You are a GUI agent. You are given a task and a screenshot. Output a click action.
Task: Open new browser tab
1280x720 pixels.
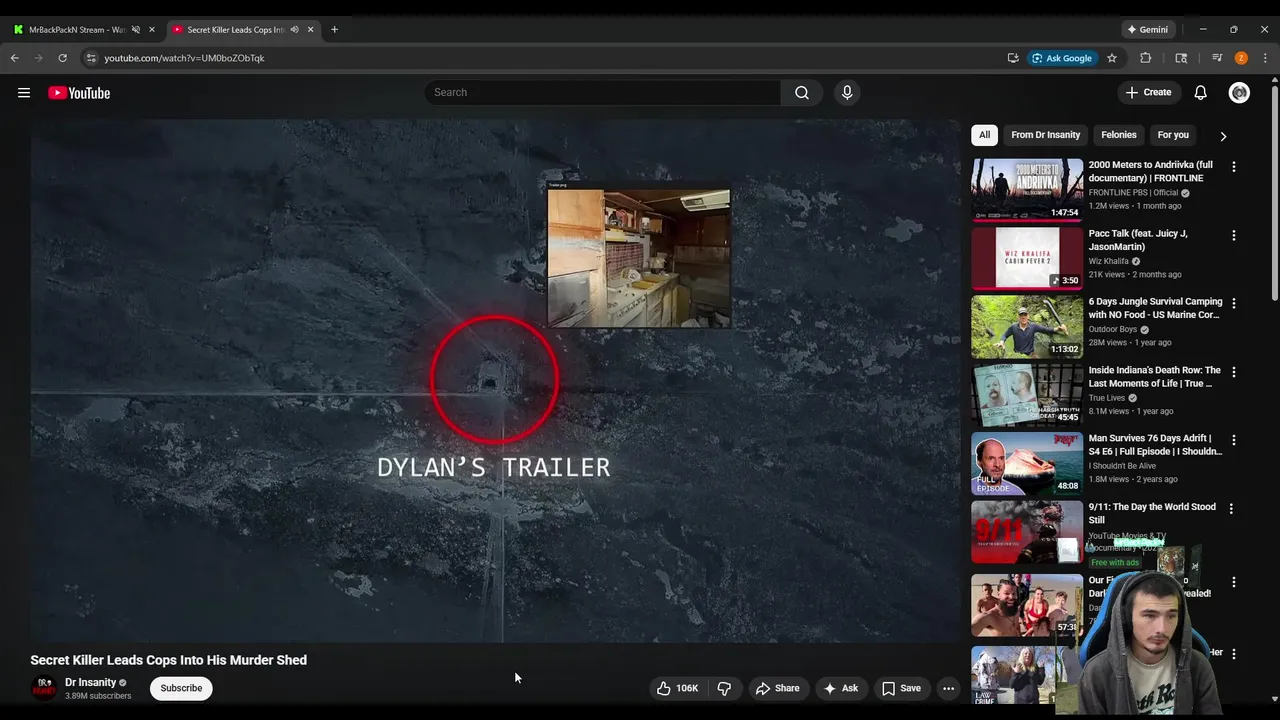point(334,30)
